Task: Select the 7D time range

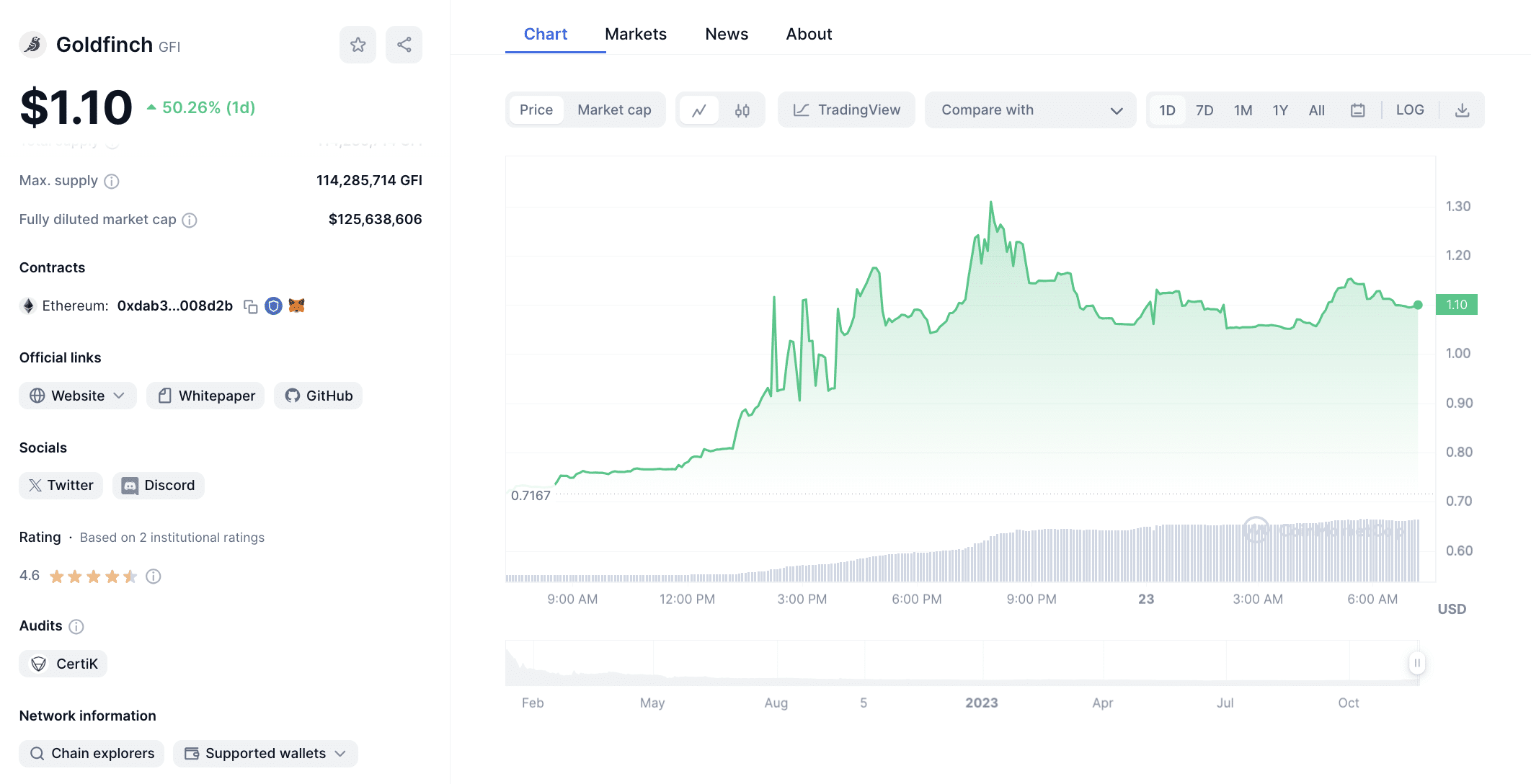Action: (1204, 110)
